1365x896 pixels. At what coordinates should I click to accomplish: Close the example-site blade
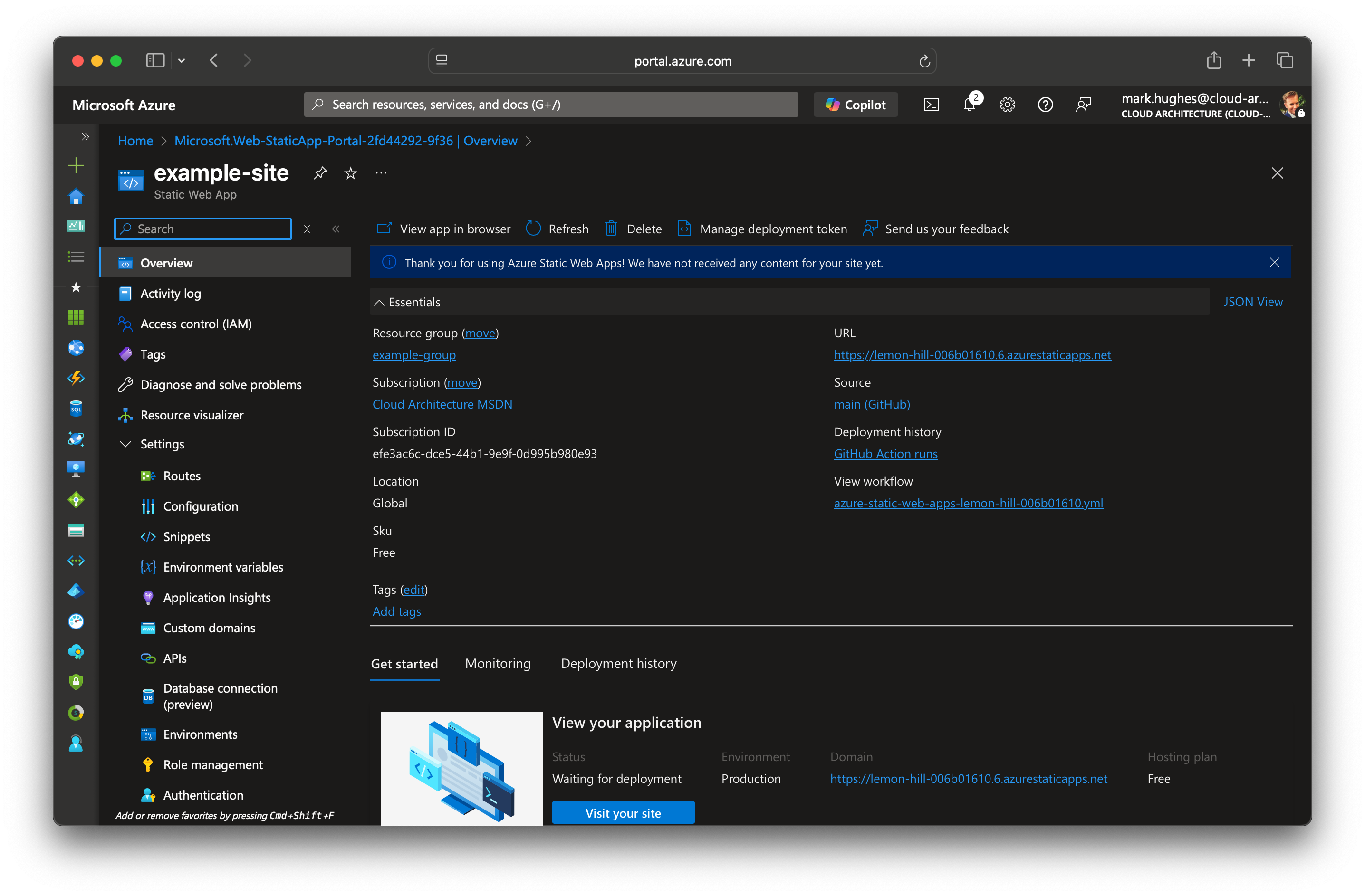click(x=1277, y=172)
